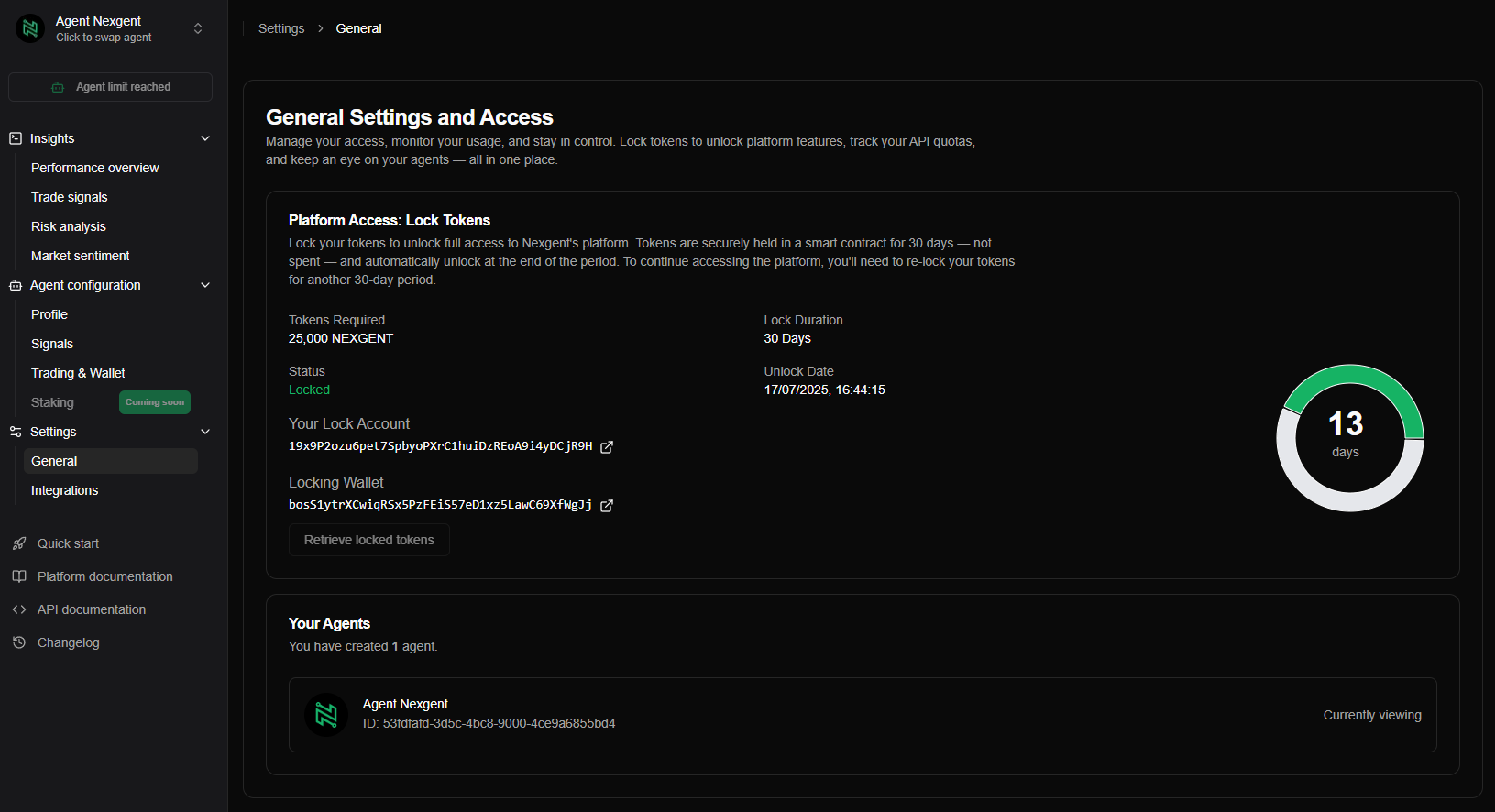This screenshot has width=1495, height=812.
Task: Click the Your Agents heading
Action: point(329,623)
